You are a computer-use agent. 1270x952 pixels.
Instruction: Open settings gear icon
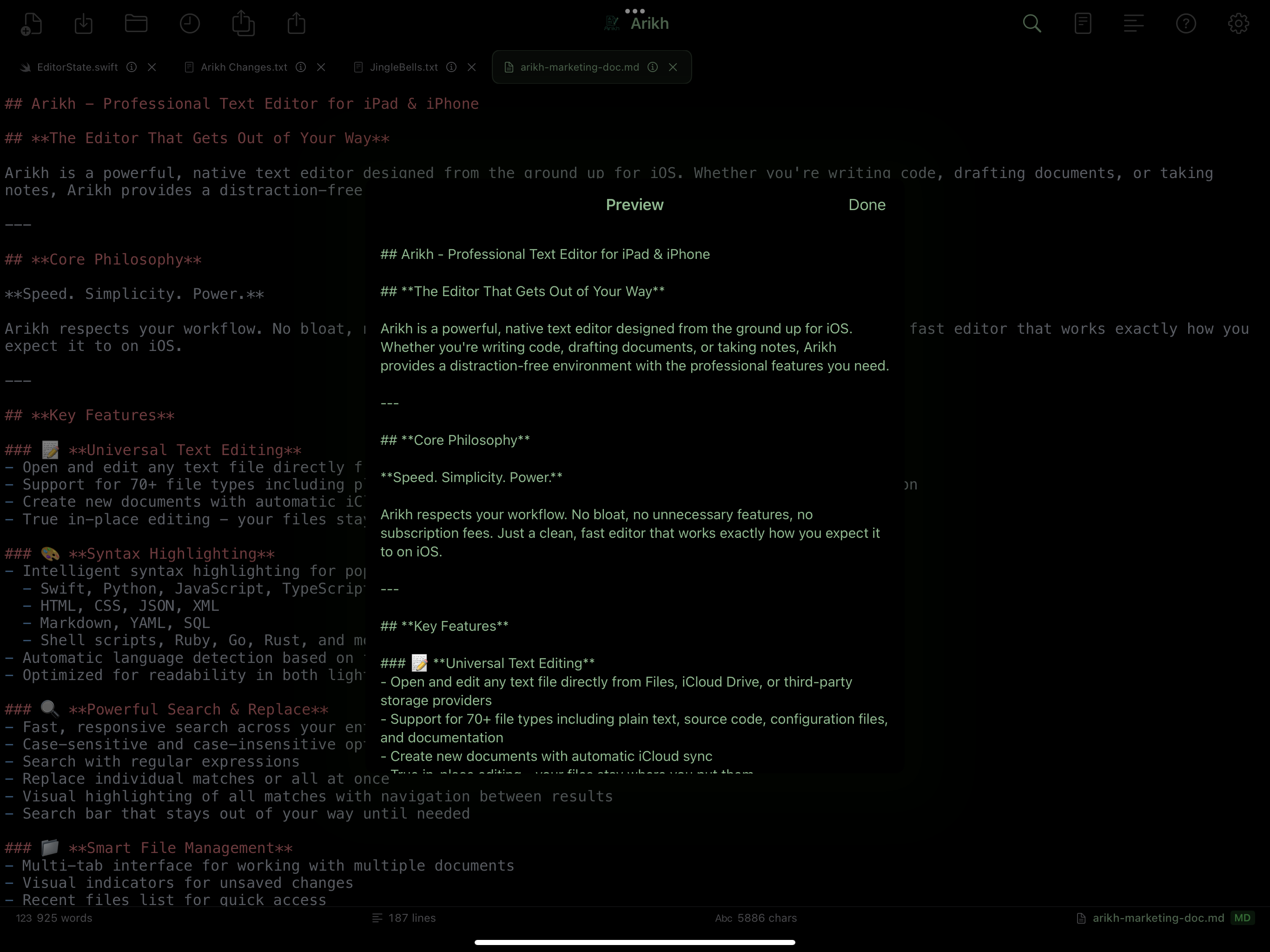[1238, 24]
